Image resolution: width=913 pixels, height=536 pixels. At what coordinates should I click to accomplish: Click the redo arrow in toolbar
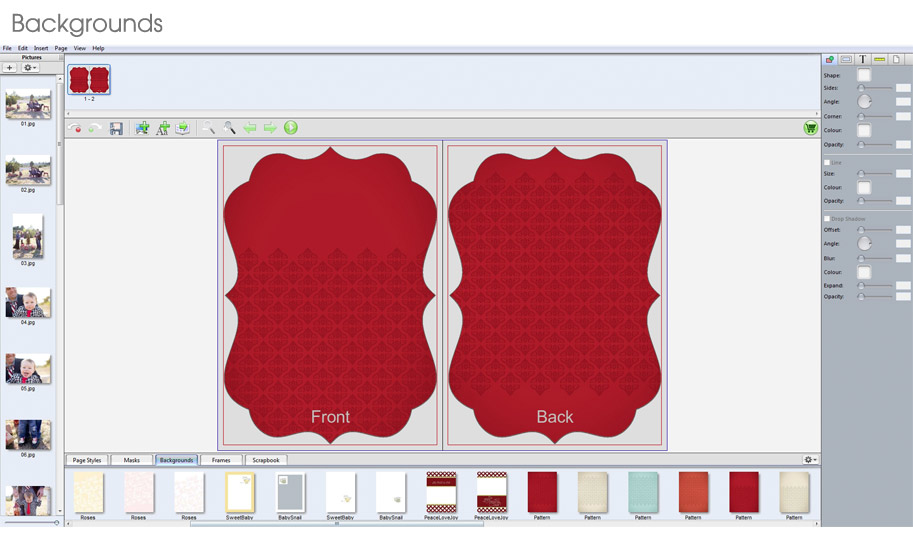coord(94,127)
